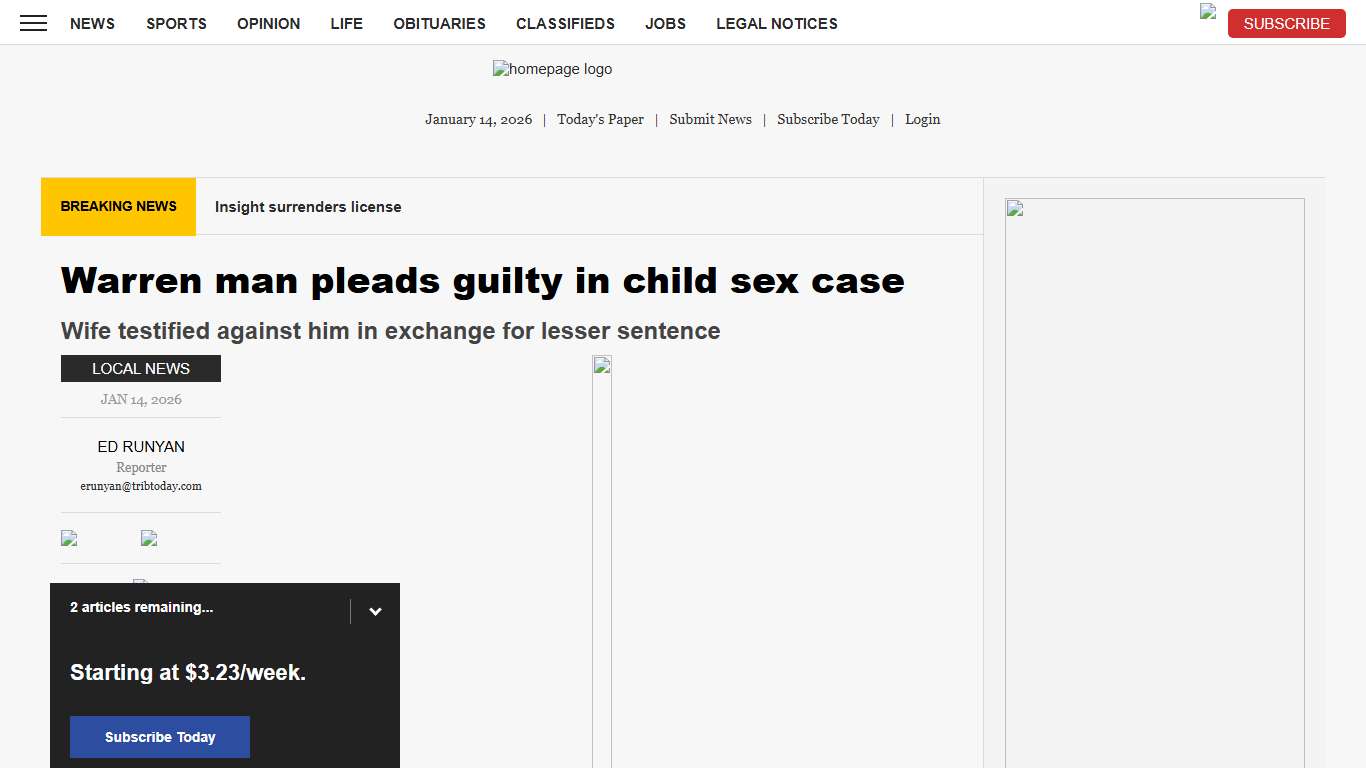Click the homepage logo image
1366x768 pixels.
coord(551,69)
